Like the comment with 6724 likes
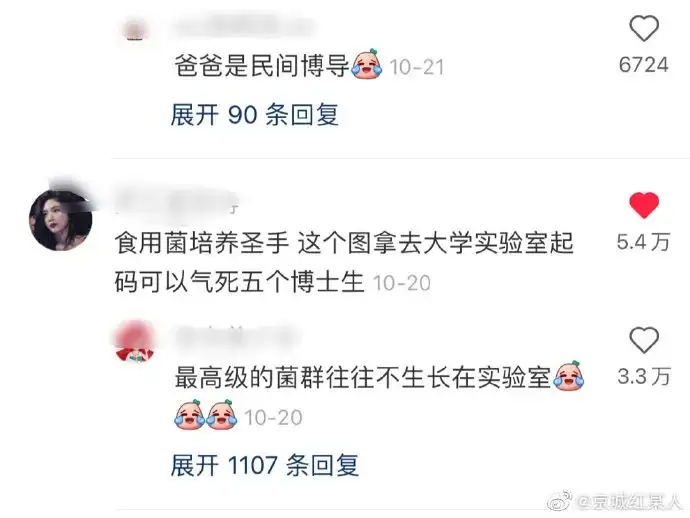The height and width of the screenshot is (518, 690). tap(644, 28)
